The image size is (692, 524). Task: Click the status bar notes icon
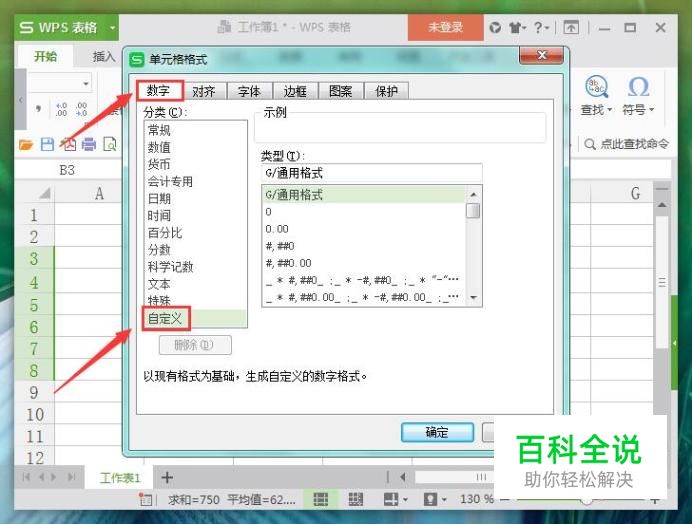point(145,499)
